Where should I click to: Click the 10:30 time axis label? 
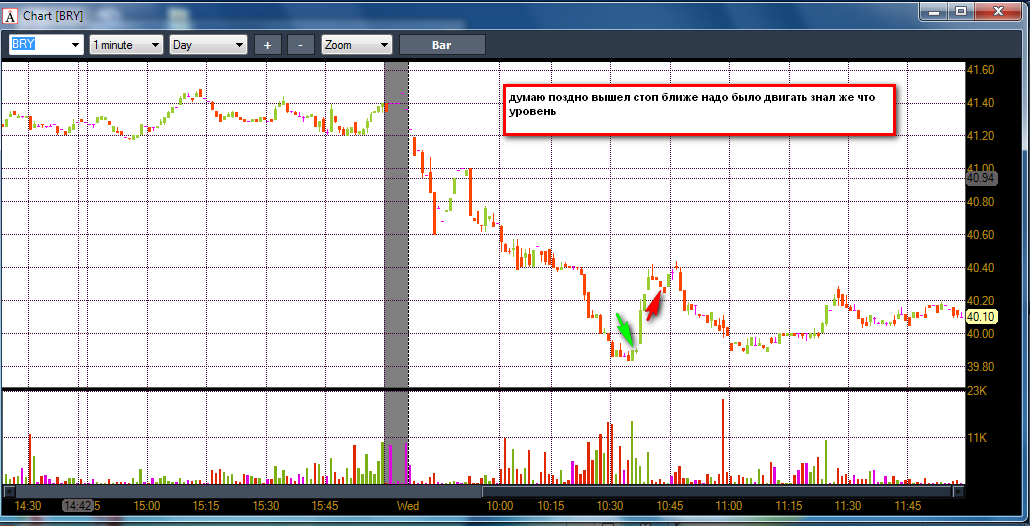(x=611, y=506)
